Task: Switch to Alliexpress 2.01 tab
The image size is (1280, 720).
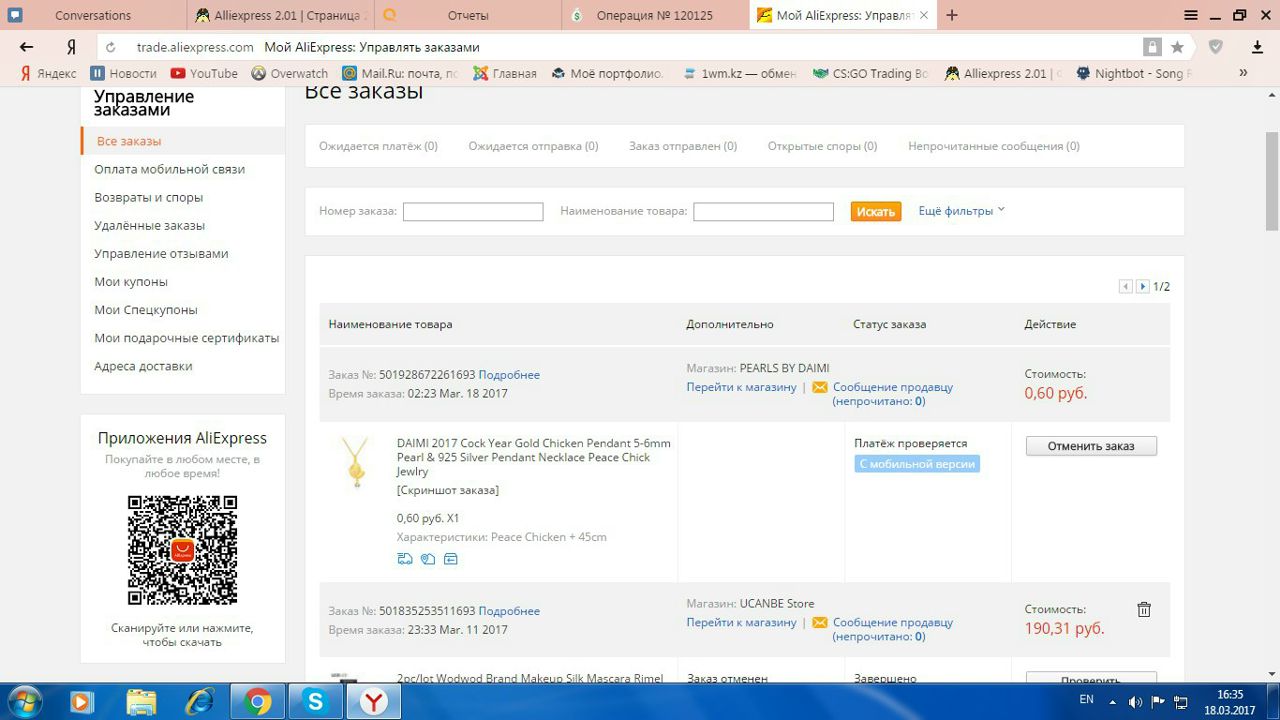Action: pos(280,15)
